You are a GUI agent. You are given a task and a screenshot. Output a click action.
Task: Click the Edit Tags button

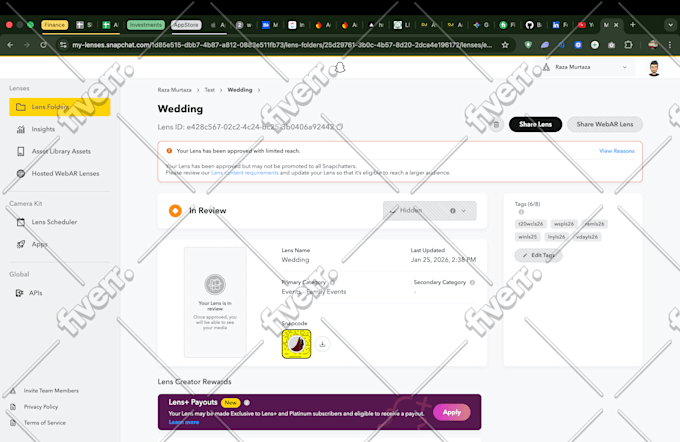coord(538,255)
